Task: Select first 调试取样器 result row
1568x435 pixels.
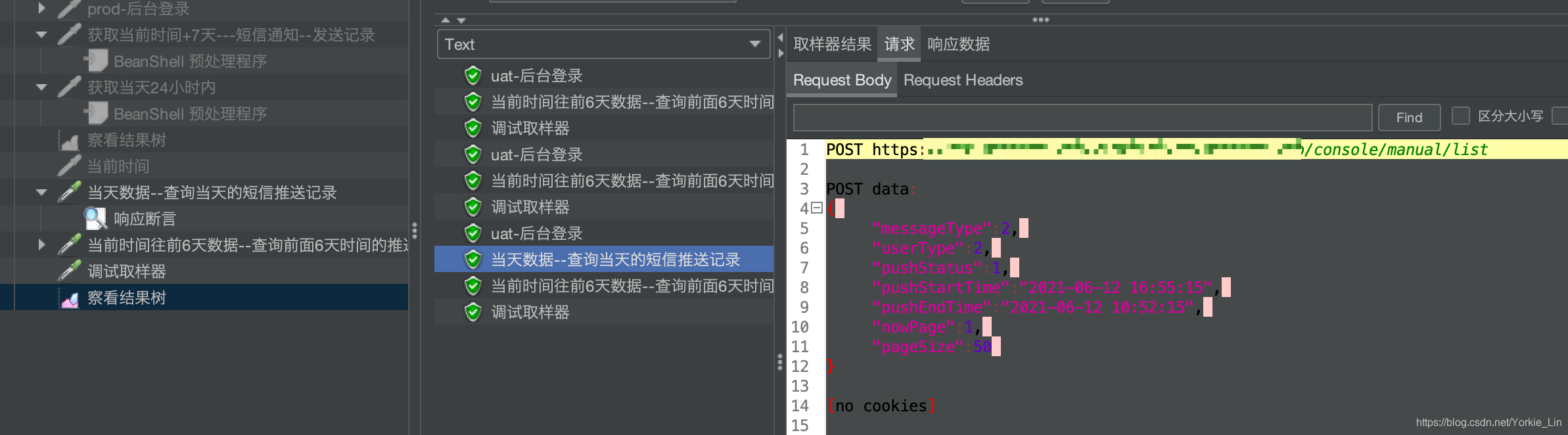Action: (604, 128)
